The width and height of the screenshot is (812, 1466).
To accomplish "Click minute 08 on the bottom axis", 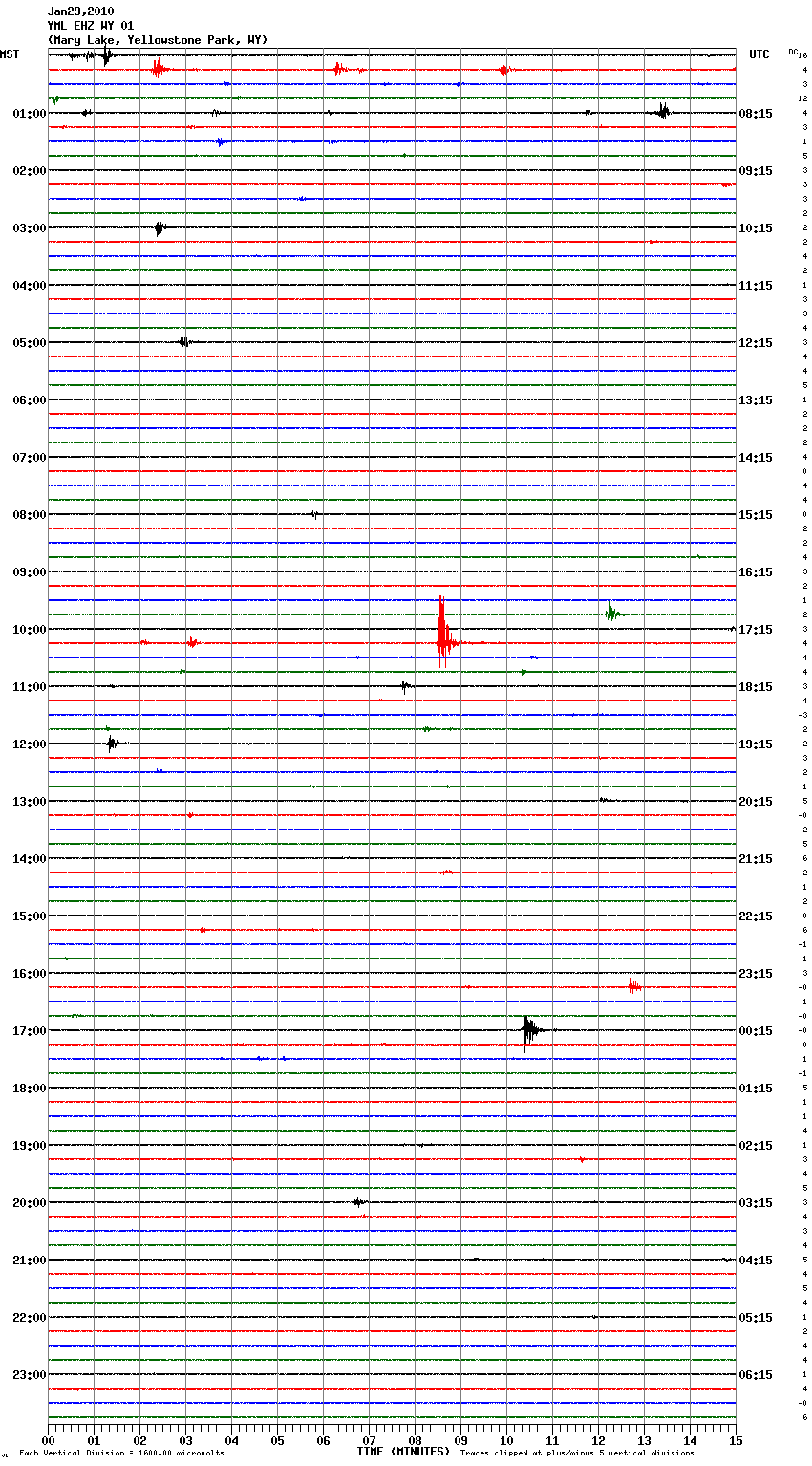I will [x=415, y=1440].
